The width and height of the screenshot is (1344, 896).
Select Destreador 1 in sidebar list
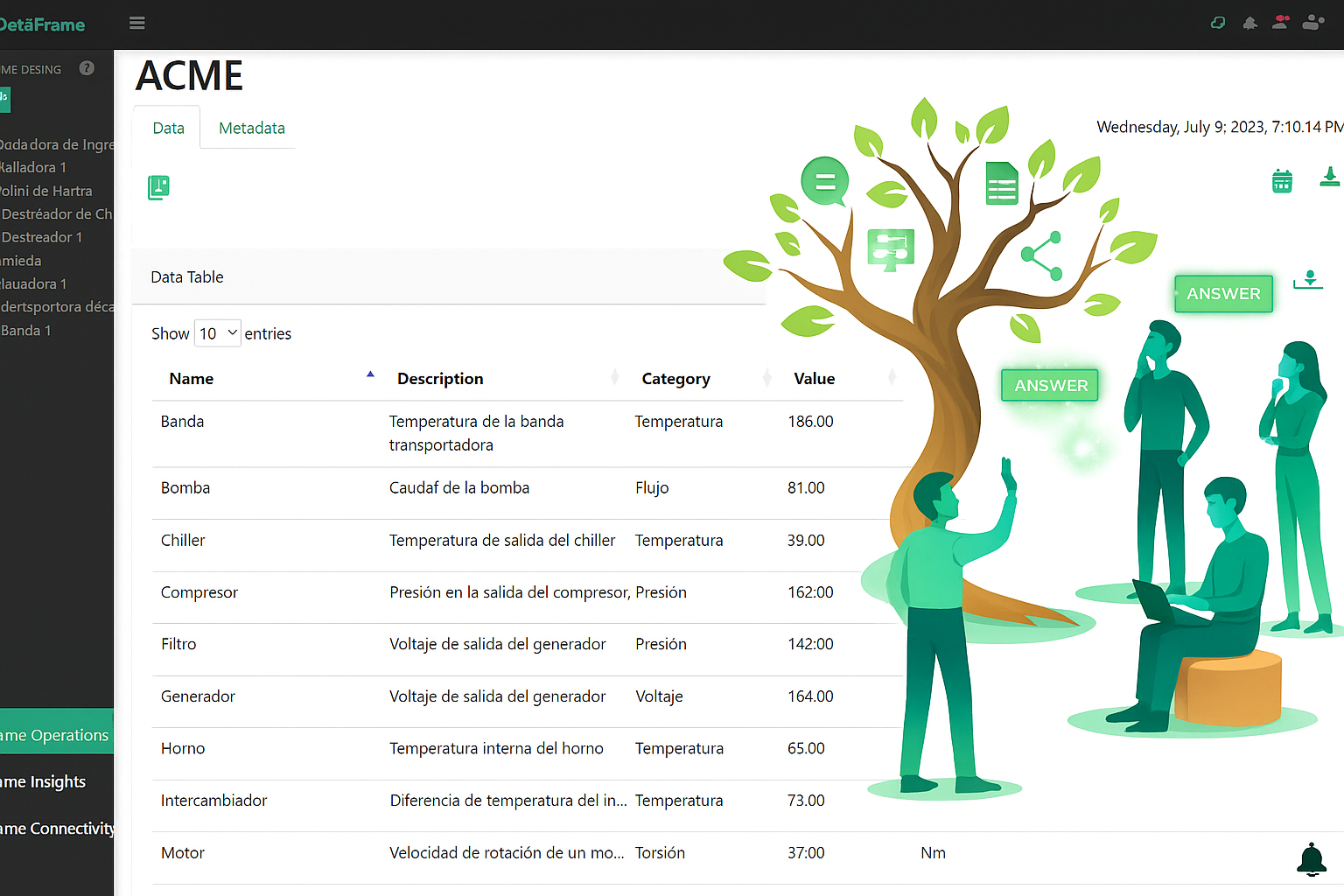[42, 237]
